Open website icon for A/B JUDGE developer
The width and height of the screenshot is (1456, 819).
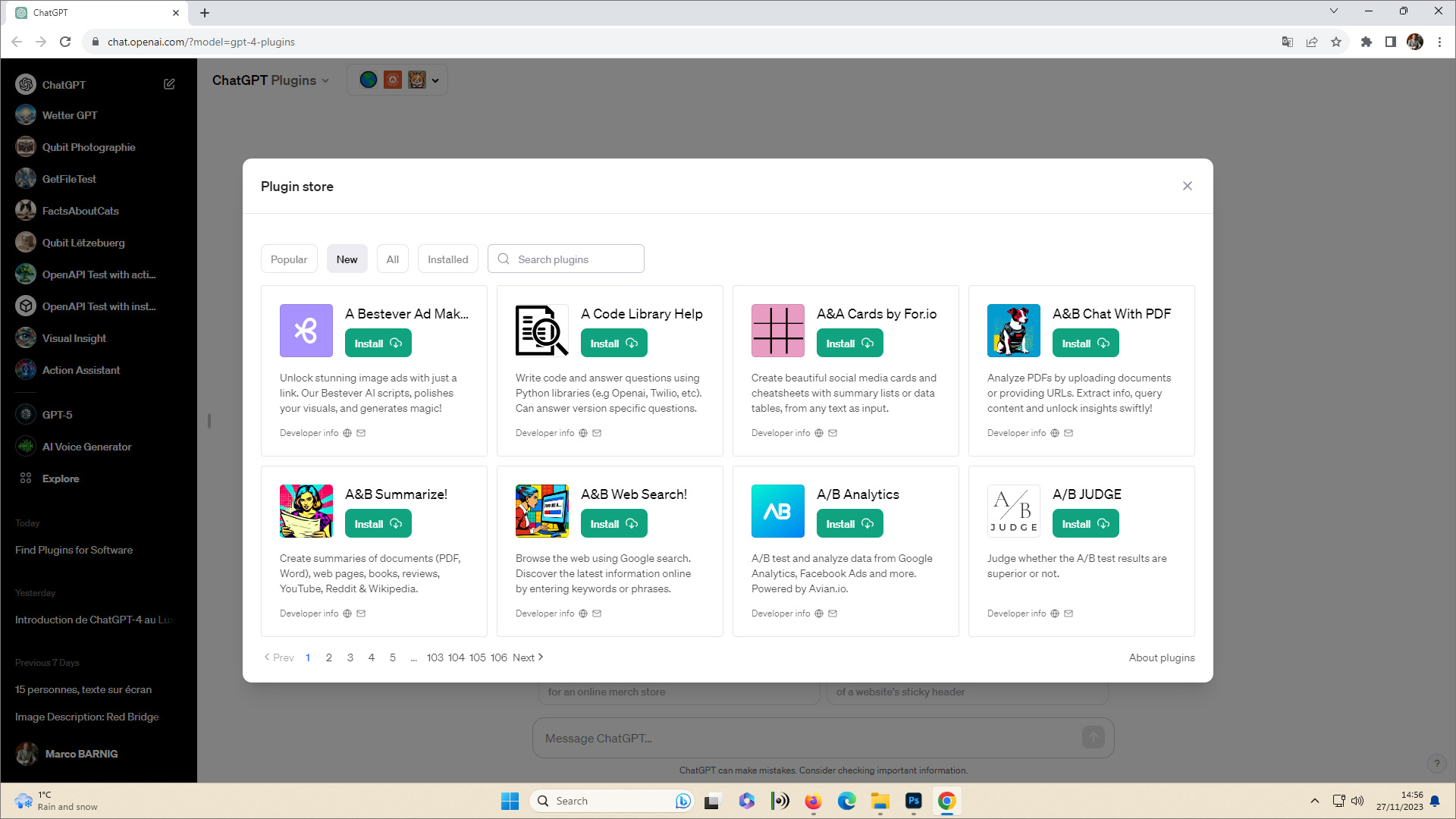tap(1055, 613)
